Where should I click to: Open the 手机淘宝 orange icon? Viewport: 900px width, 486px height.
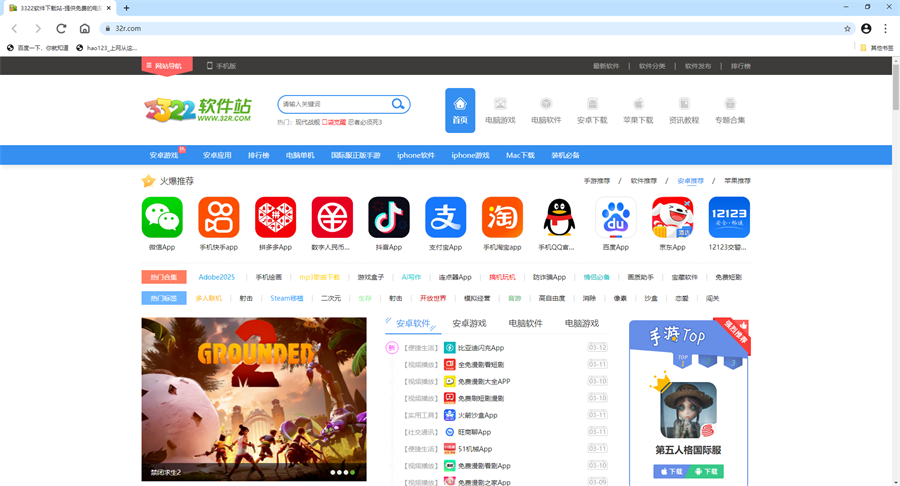pyautogui.click(x=502, y=217)
